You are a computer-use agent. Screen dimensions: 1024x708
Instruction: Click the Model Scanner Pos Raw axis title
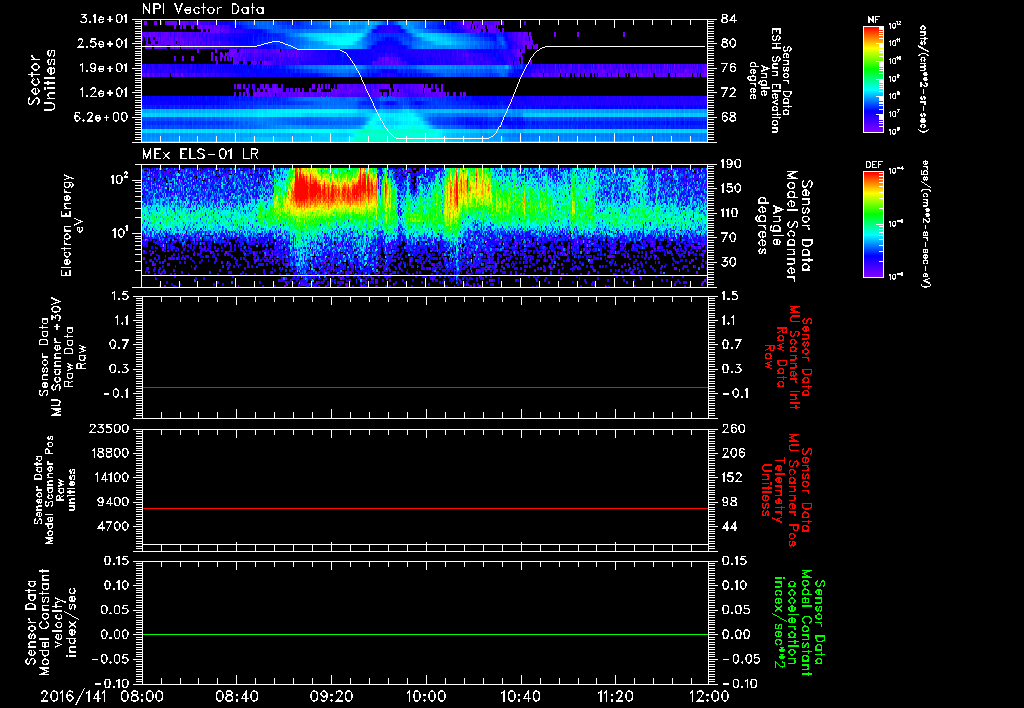(55, 489)
